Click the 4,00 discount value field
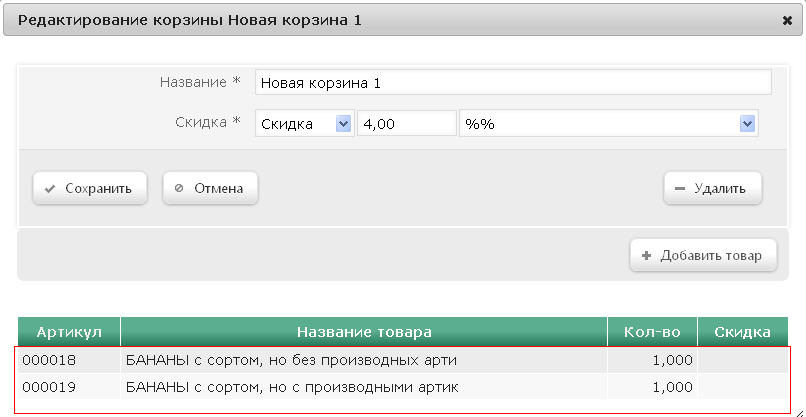The height and width of the screenshot is (417, 806). click(407, 123)
